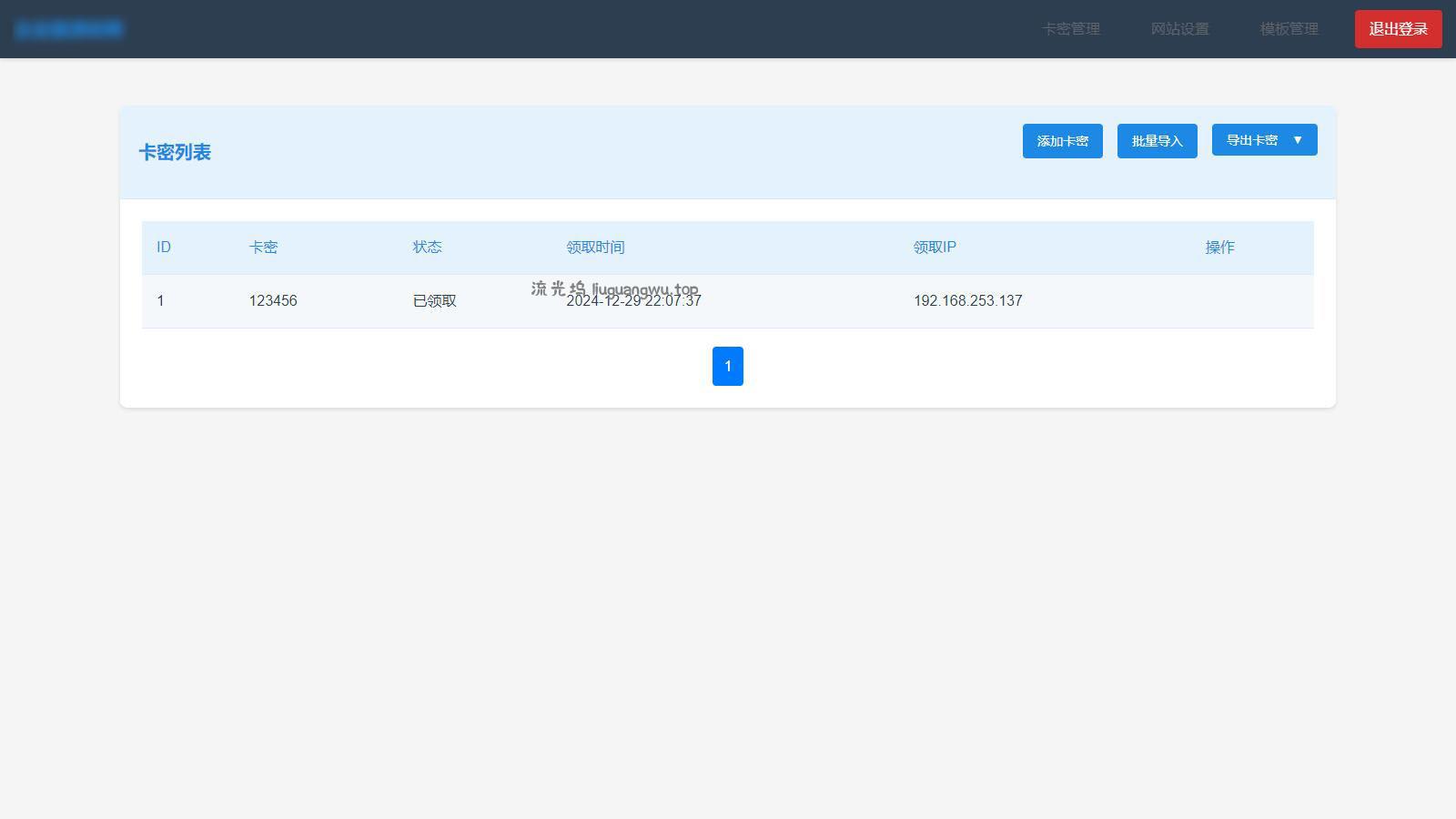Open the 批量导入 dialog
This screenshot has width=1456, height=819.
[x=1157, y=141]
